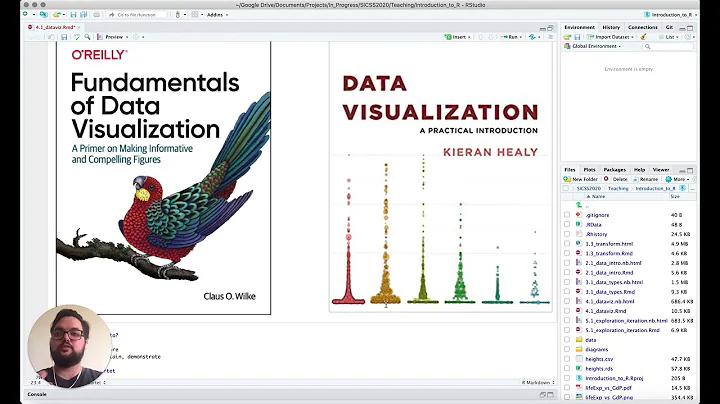Click the editor settings gear icon
Viewport: 720px width, 404px height.
135,37
